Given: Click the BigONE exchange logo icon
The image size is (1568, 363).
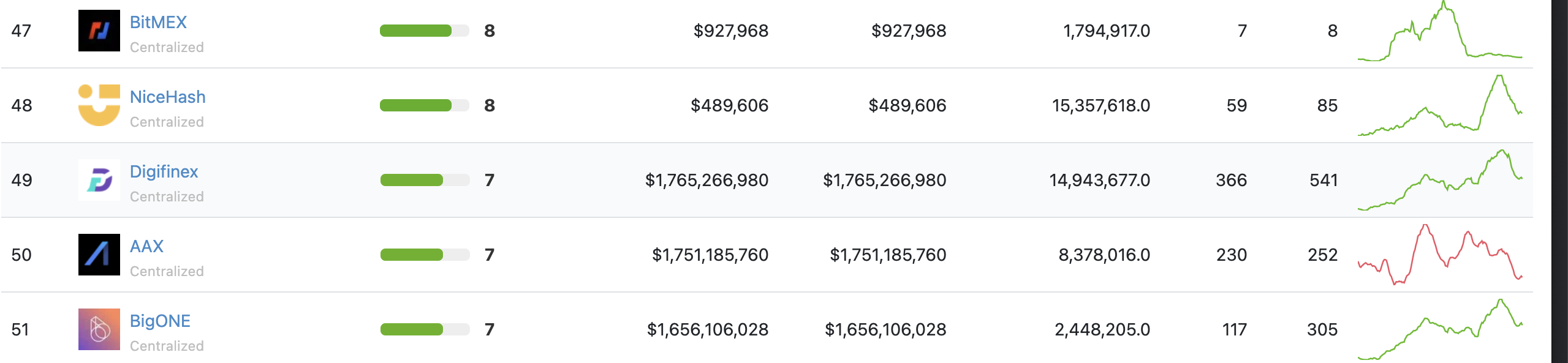Looking at the screenshot, I should pos(99,329).
